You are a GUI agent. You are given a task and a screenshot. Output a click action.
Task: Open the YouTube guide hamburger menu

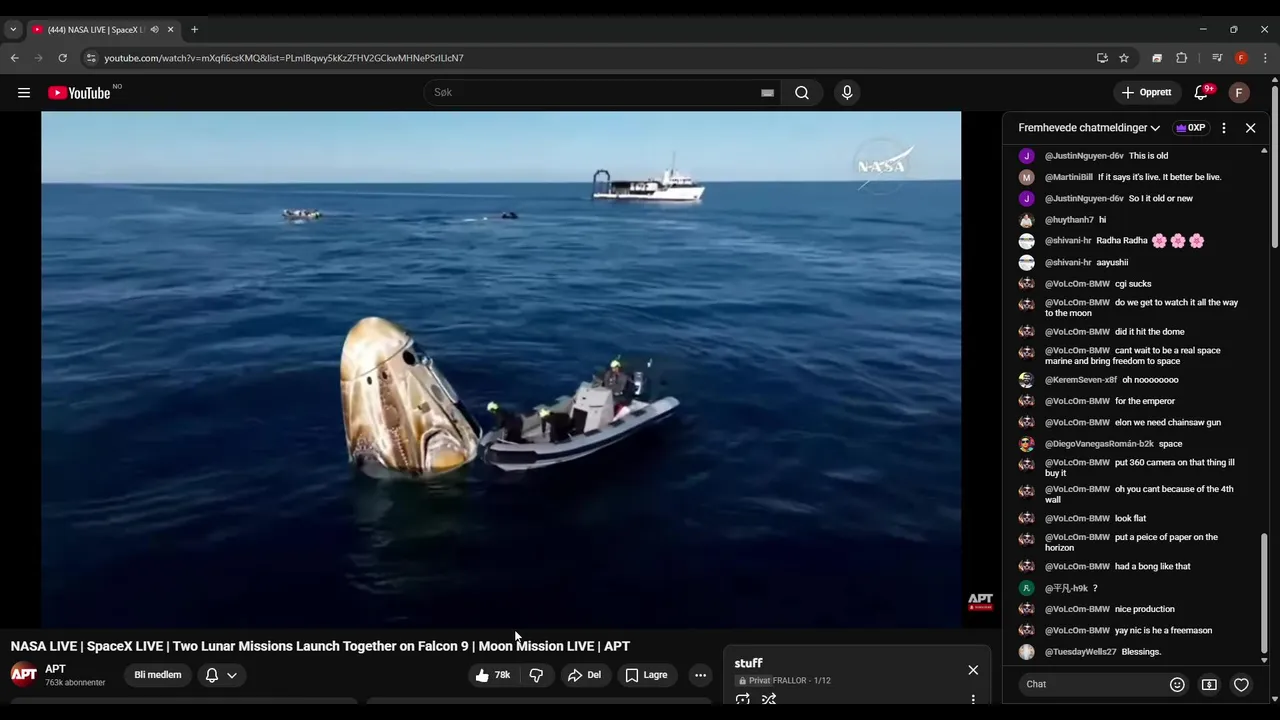coord(24,93)
